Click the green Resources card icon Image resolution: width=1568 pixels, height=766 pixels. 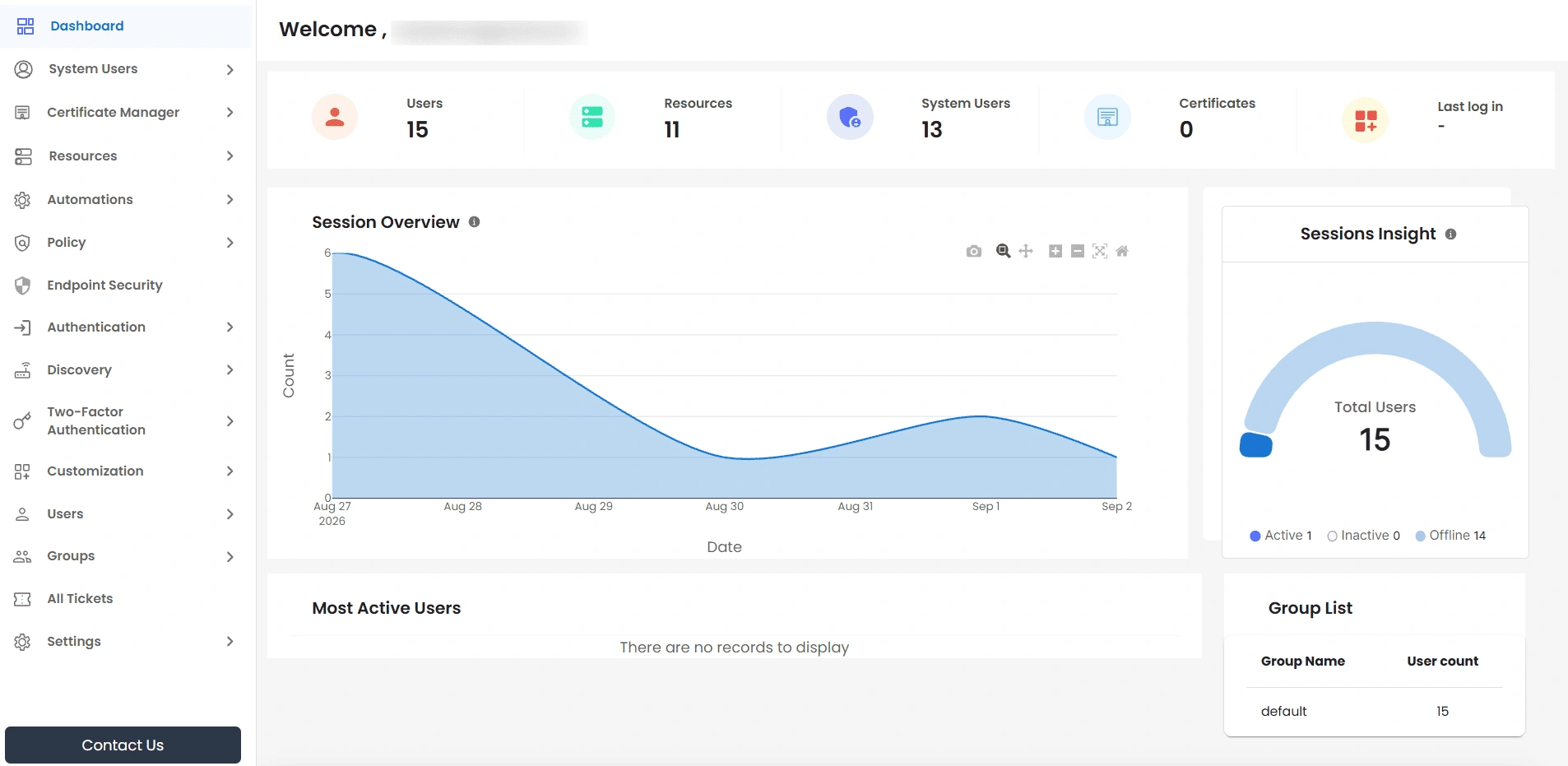[592, 117]
